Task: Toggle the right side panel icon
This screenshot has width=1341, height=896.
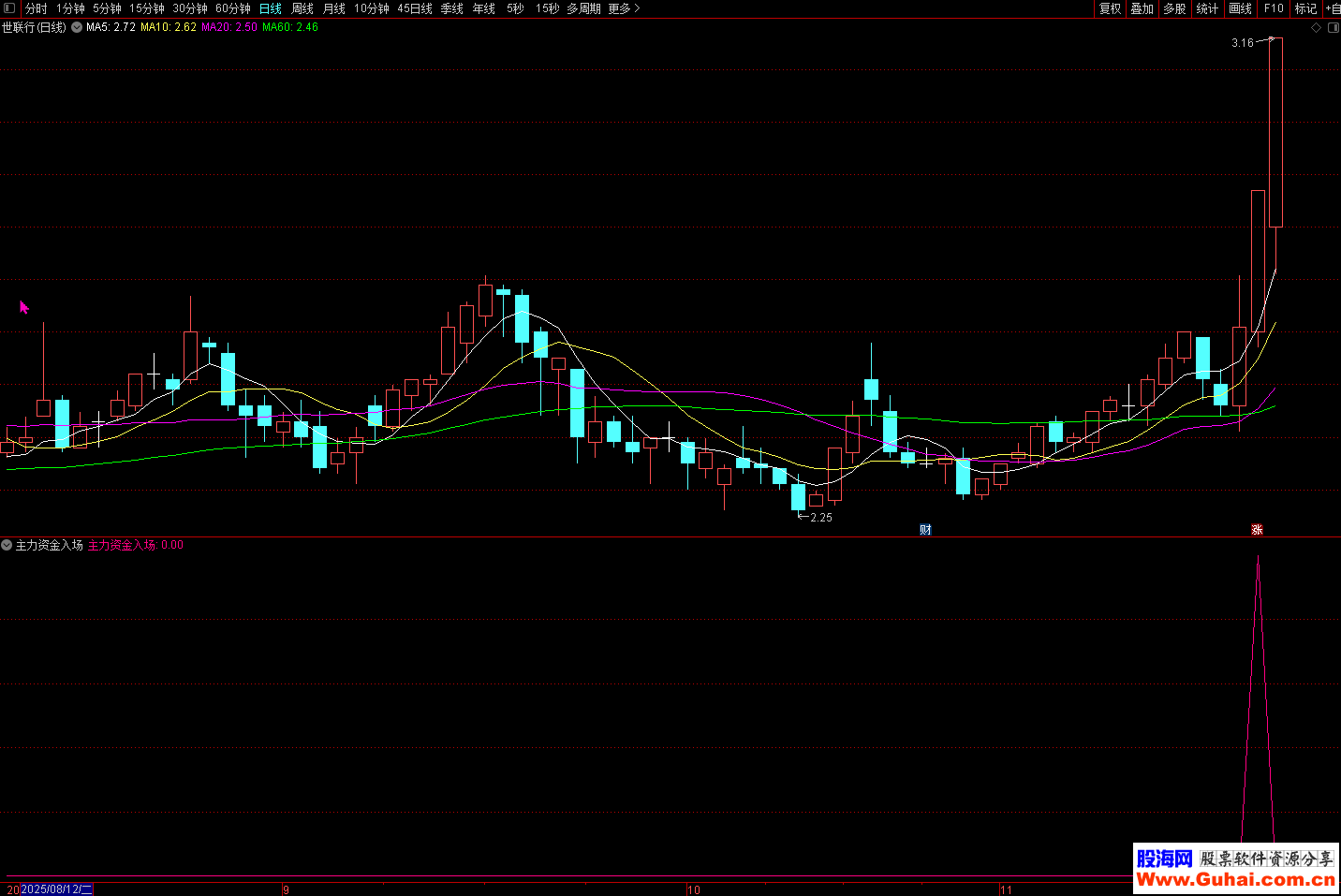Action: tap(1333, 28)
